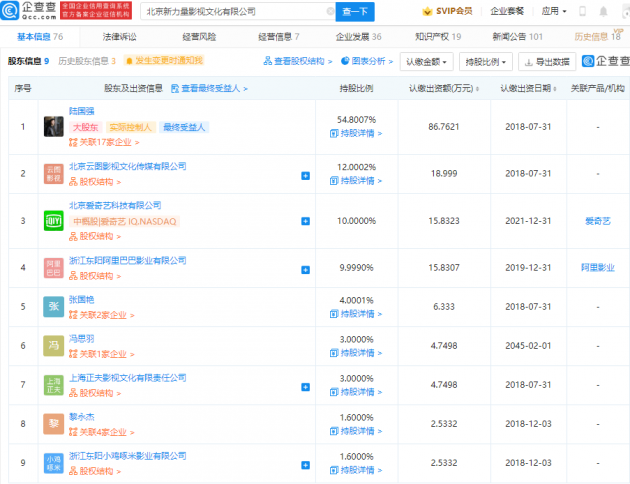Image resolution: width=630 pixels, height=484 pixels.
Task: Open the 持股比例 dropdown
Action: [x=485, y=62]
